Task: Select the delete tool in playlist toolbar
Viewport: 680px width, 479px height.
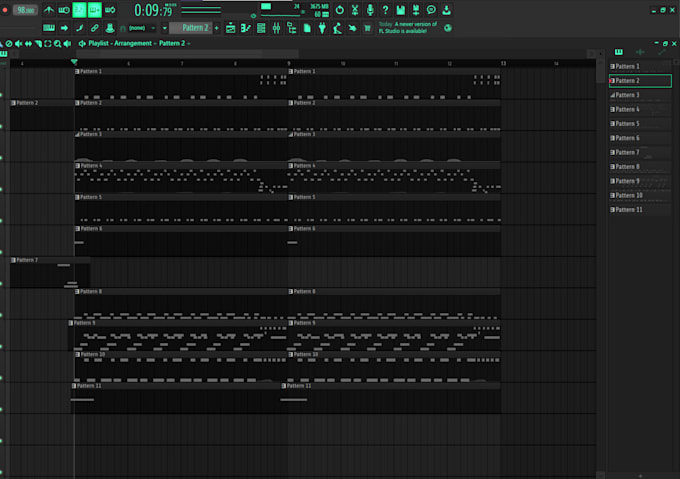Action: click(x=9, y=44)
